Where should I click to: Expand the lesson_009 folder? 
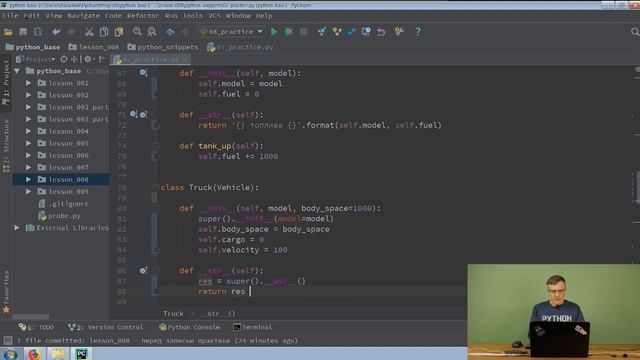(29, 191)
